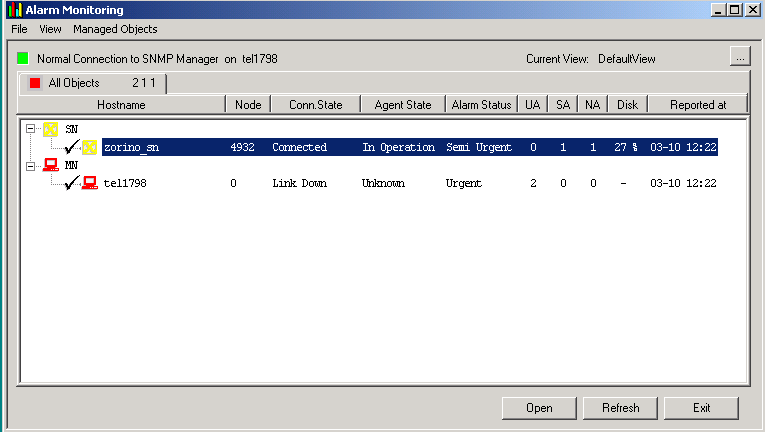The height and width of the screenshot is (432, 765).
Task: Open the view selector ellipsis button
Action: [739, 57]
